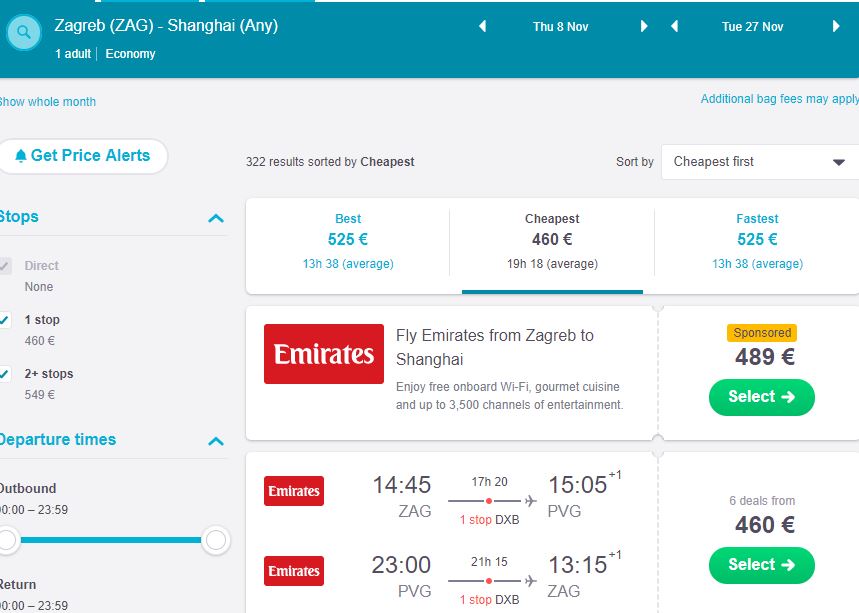Click Emirates logo on 23:00 return flight
The image size is (859, 613).
pos(294,571)
